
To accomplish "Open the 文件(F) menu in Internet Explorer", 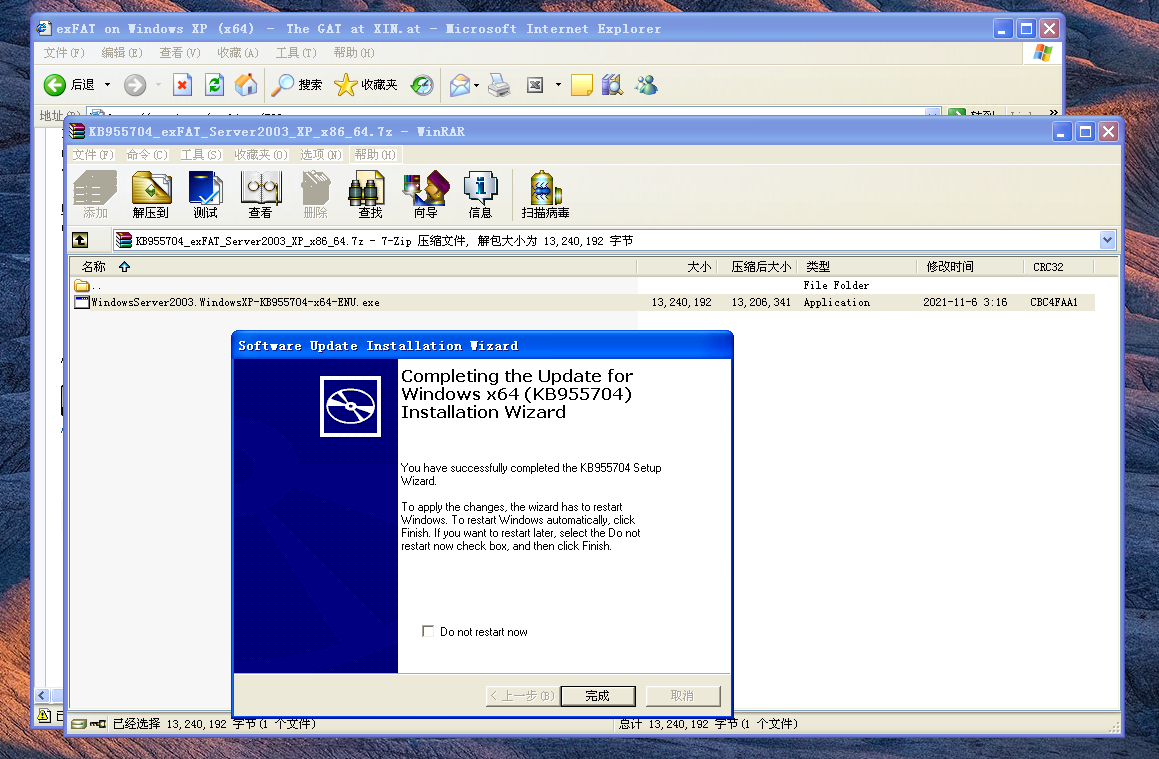I will pyautogui.click(x=64, y=53).
